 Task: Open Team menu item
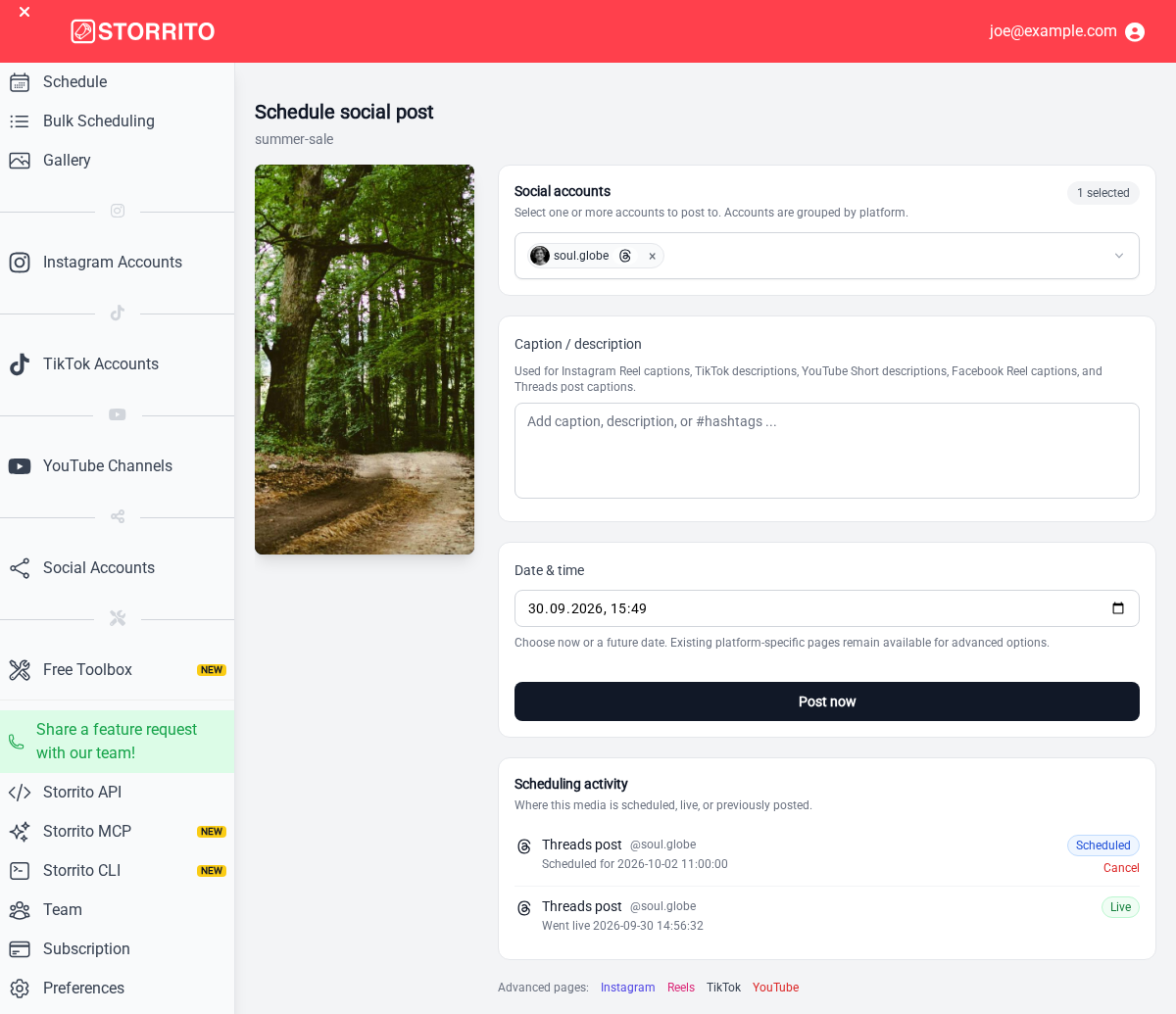[x=117, y=910]
